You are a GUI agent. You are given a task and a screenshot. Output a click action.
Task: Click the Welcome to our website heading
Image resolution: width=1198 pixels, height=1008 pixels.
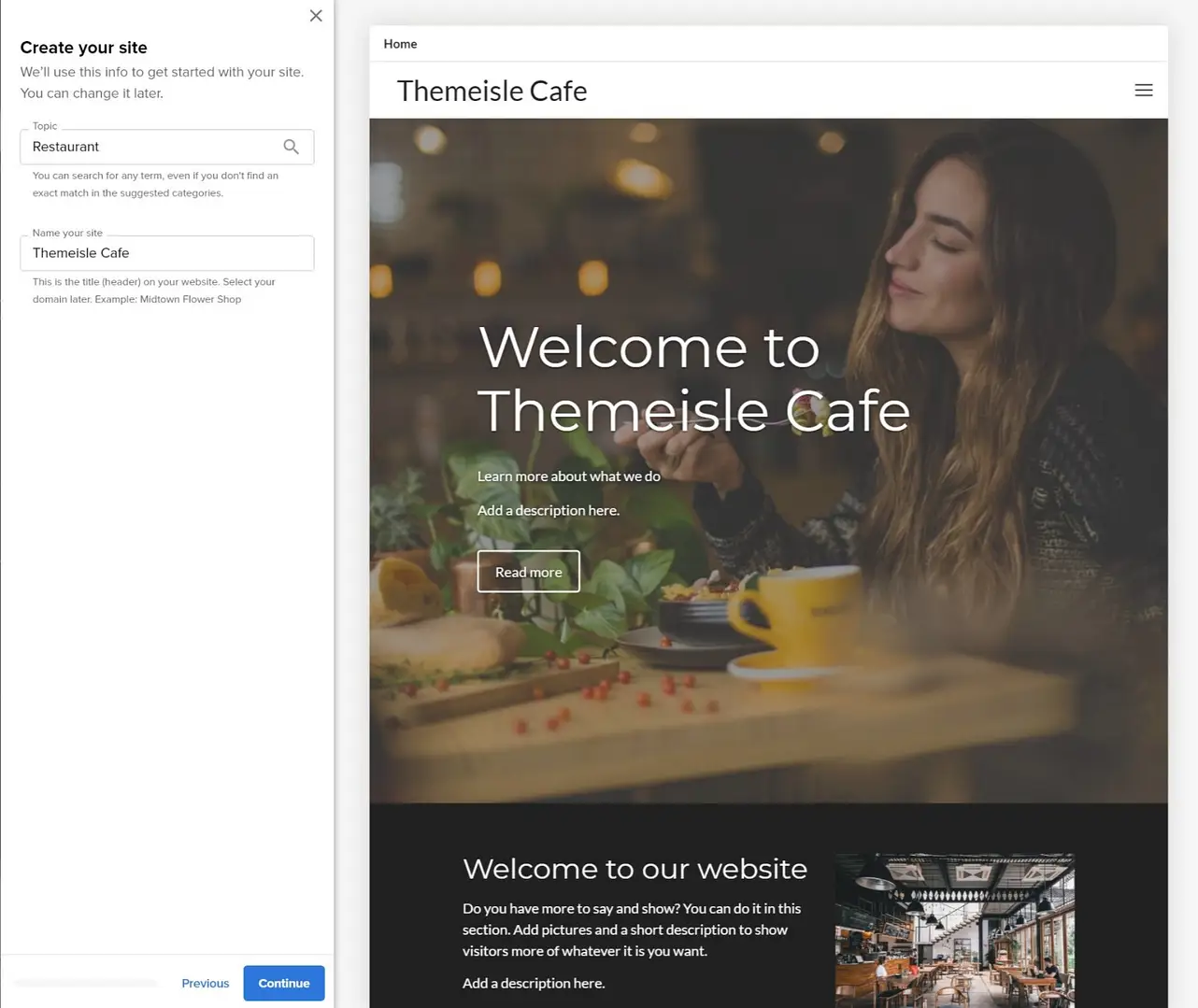pos(635,869)
